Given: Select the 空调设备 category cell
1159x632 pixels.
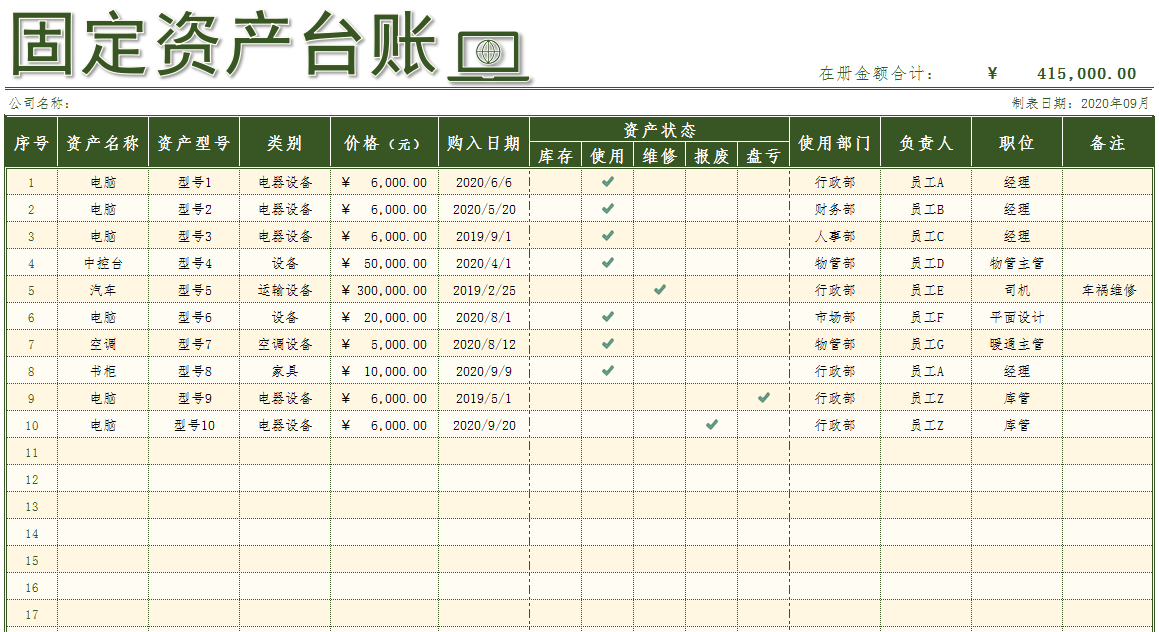Looking at the screenshot, I should (285, 344).
